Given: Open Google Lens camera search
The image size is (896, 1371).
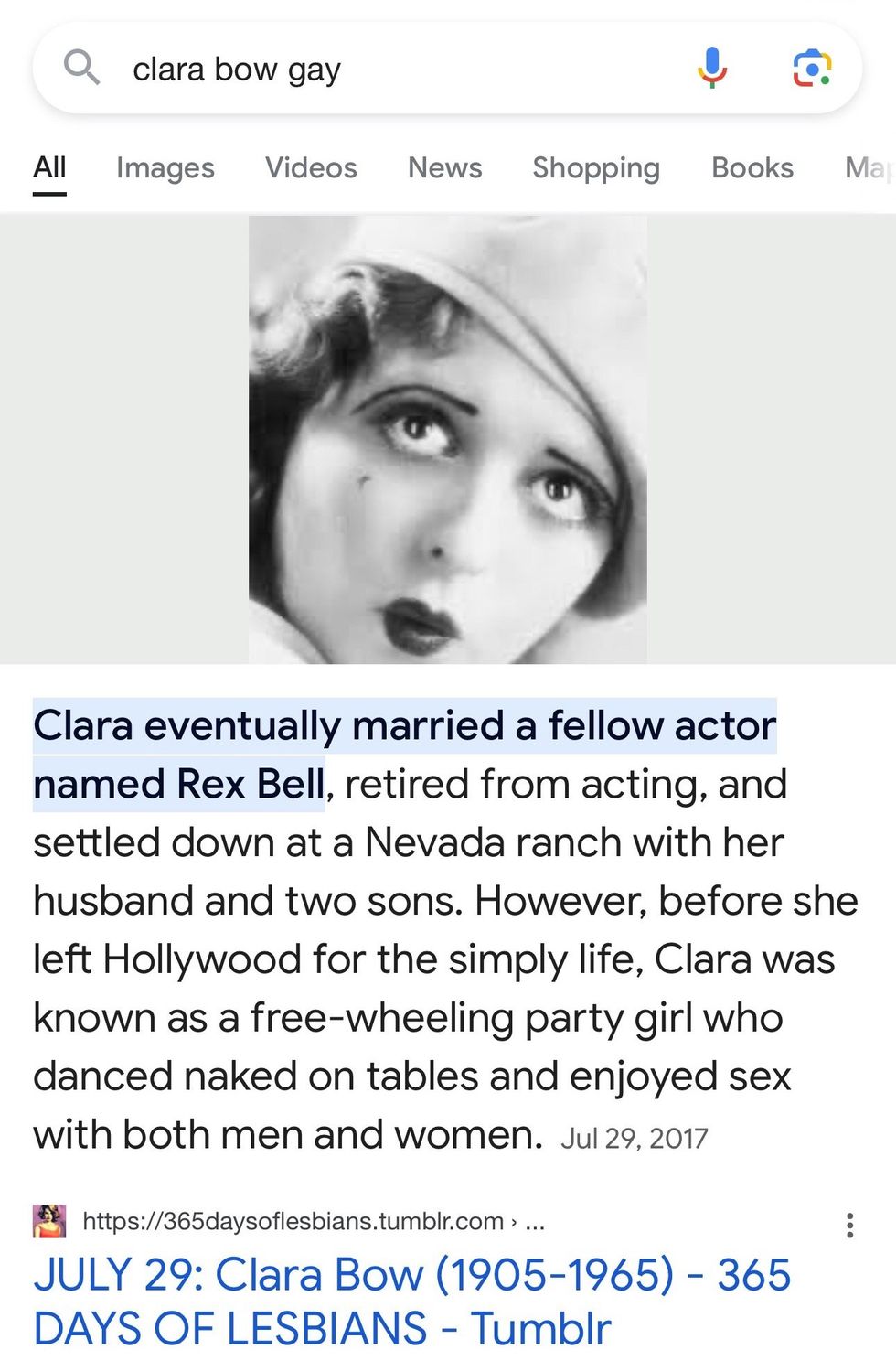Looking at the screenshot, I should coord(811,68).
